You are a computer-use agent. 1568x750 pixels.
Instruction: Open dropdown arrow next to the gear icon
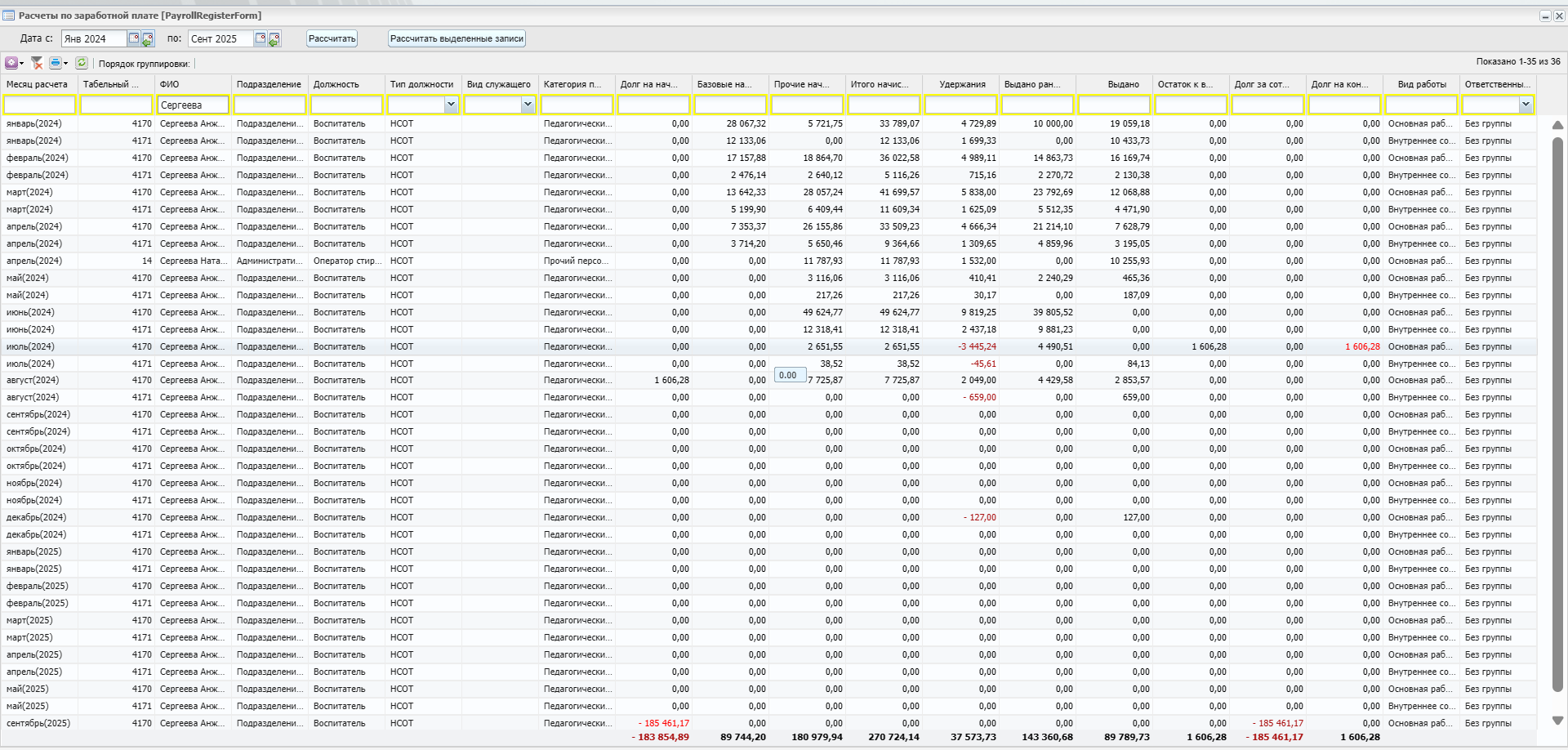click(22, 64)
